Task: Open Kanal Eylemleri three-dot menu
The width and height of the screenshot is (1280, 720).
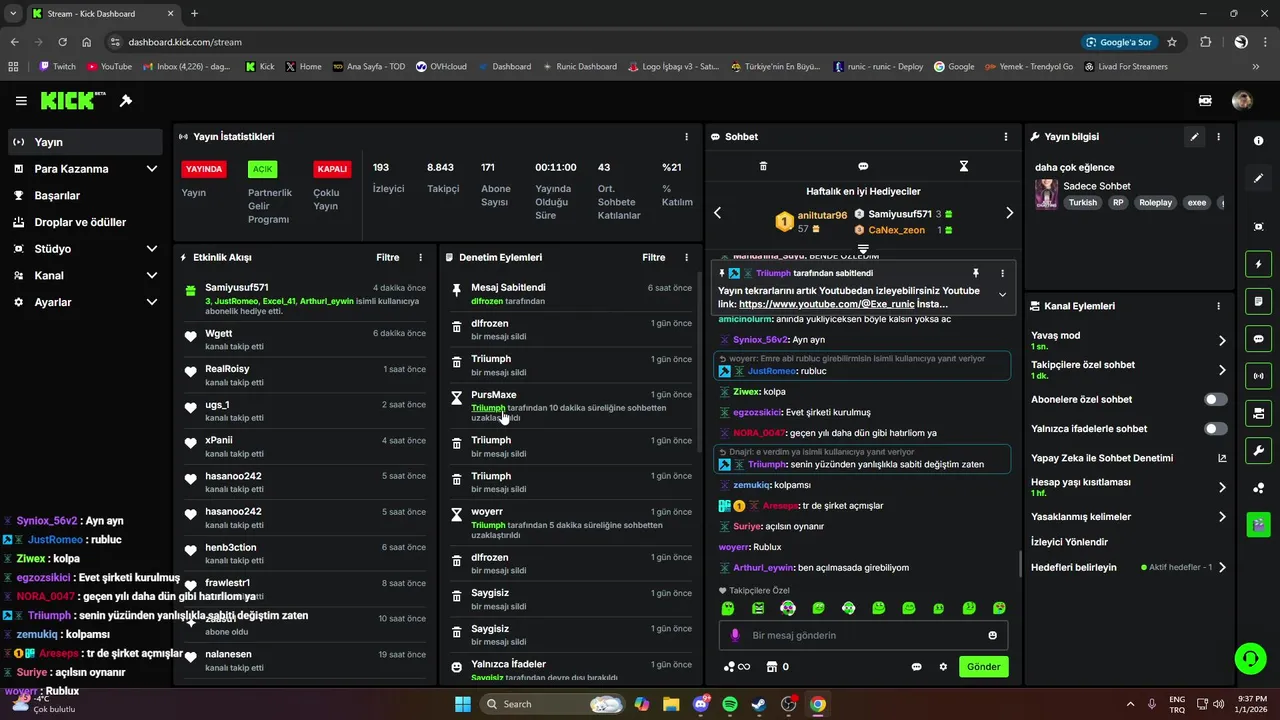Action: pyautogui.click(x=1218, y=306)
